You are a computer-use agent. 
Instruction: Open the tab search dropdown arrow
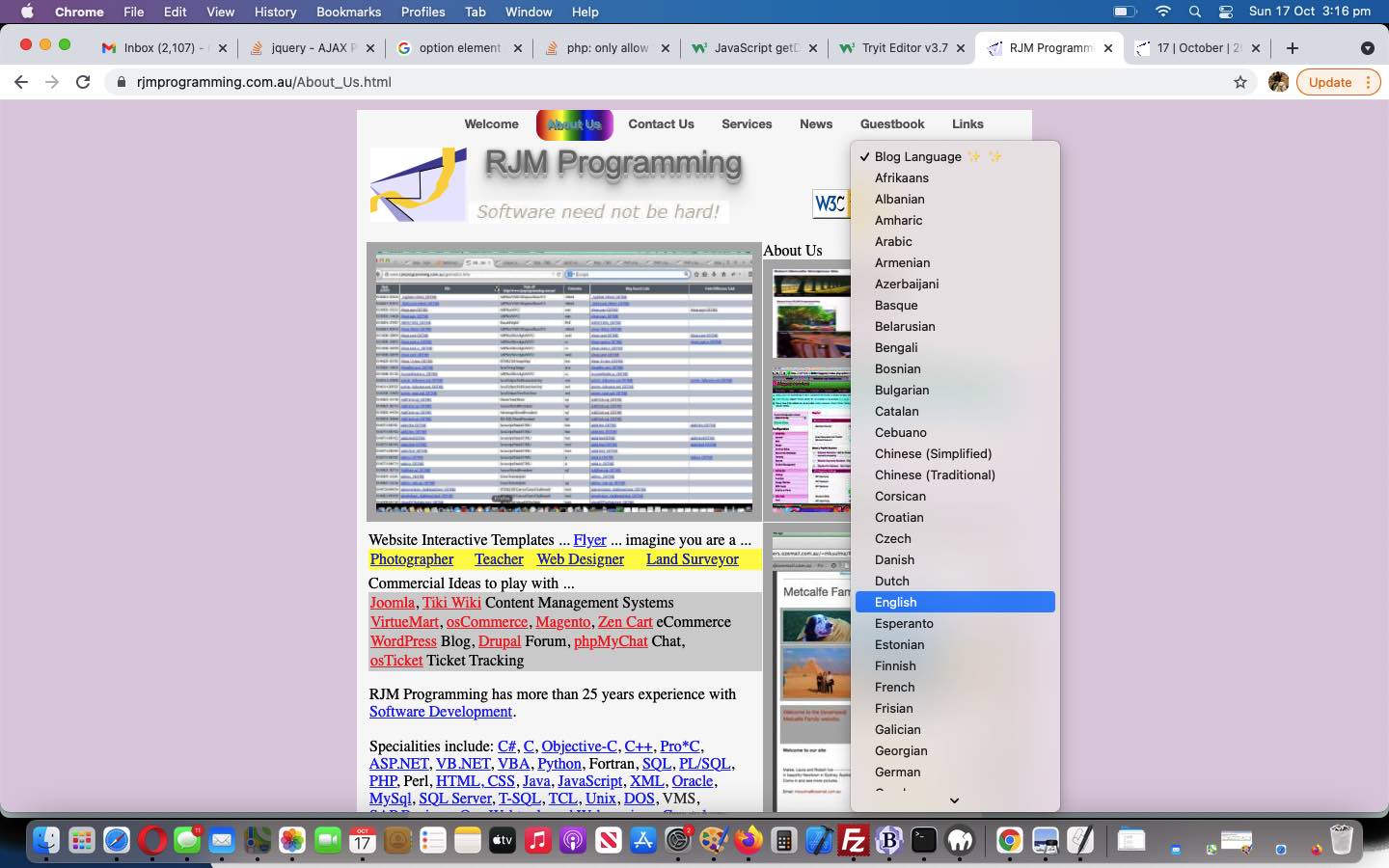pos(1367,47)
